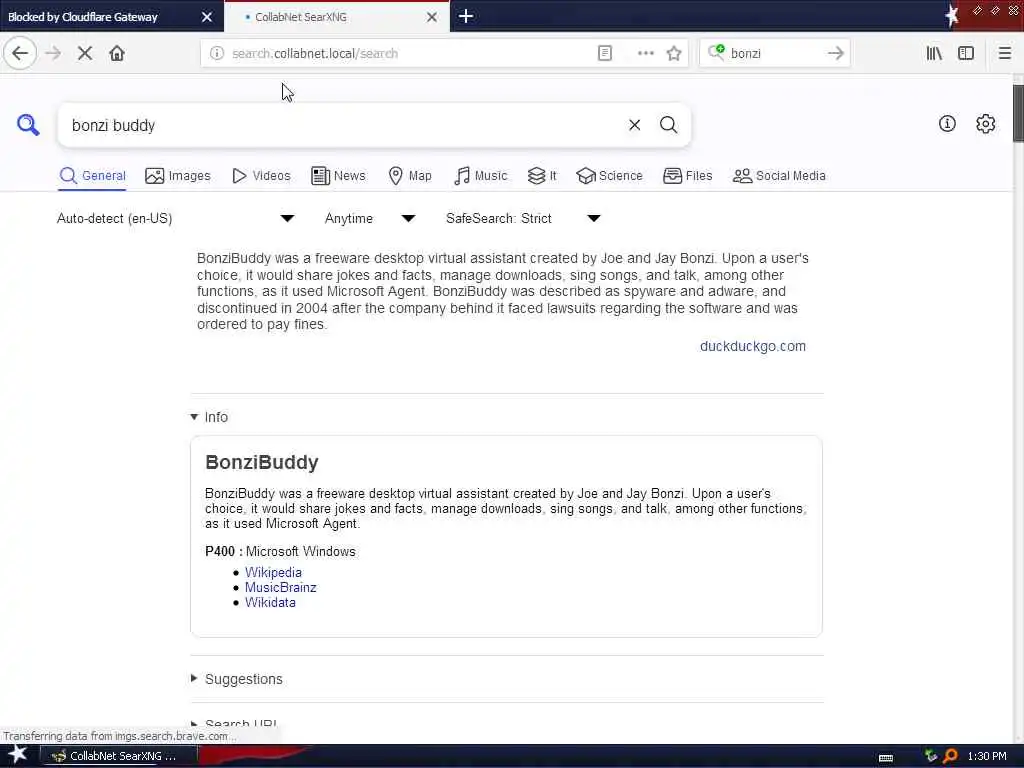Toggle Reader View icon in address bar
The width and height of the screenshot is (1024, 768).
pos(605,54)
